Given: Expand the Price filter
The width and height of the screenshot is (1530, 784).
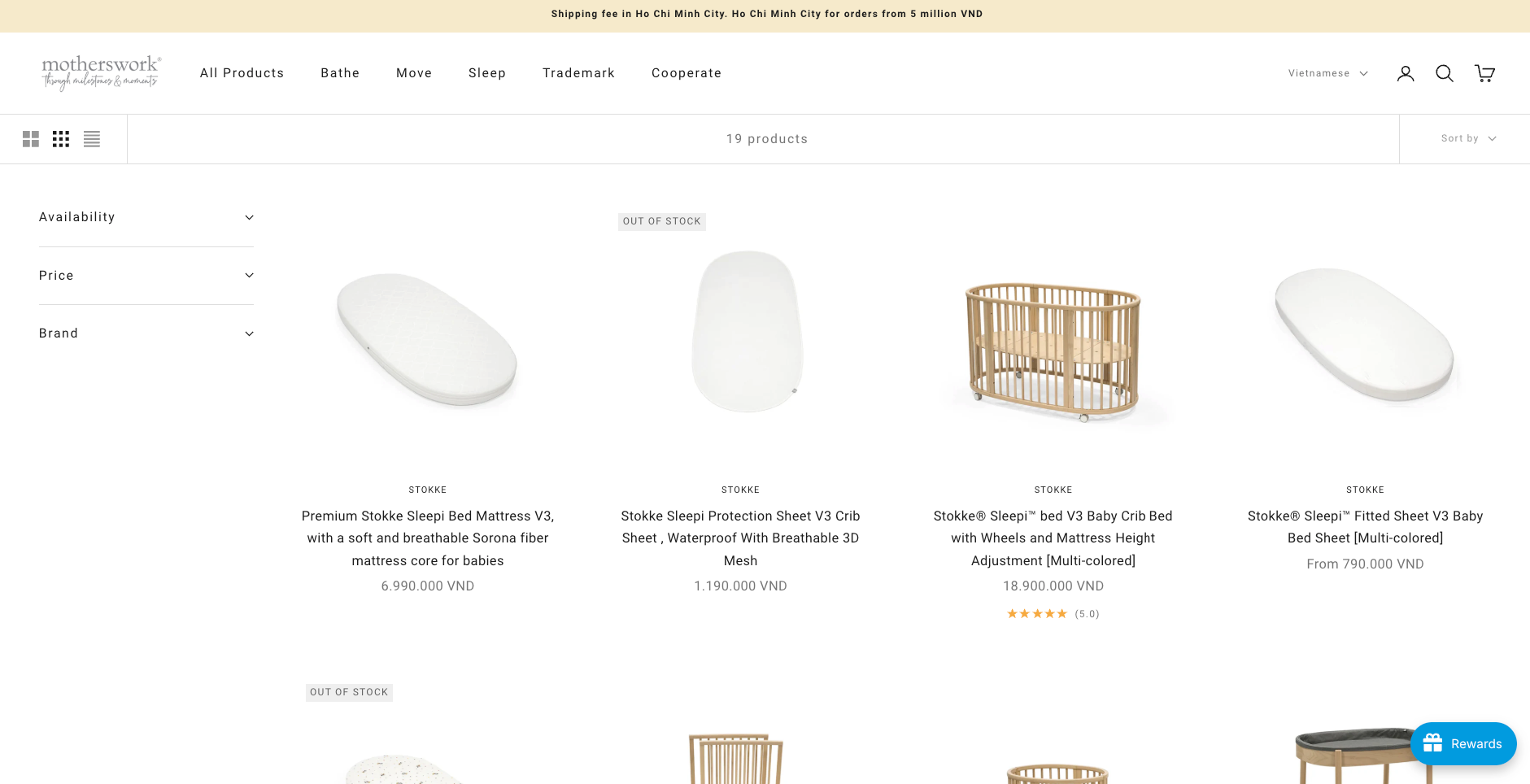Looking at the screenshot, I should [146, 276].
